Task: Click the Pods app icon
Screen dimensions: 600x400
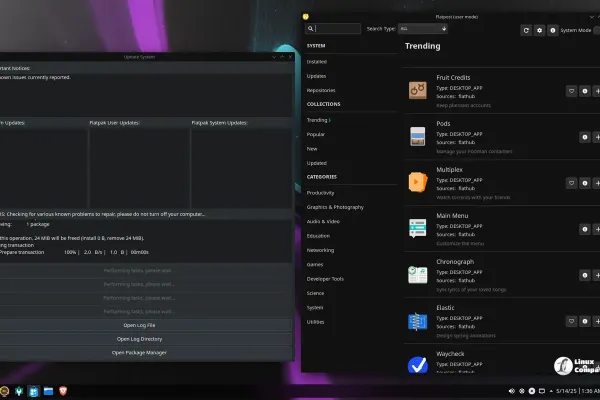Action: click(417, 136)
